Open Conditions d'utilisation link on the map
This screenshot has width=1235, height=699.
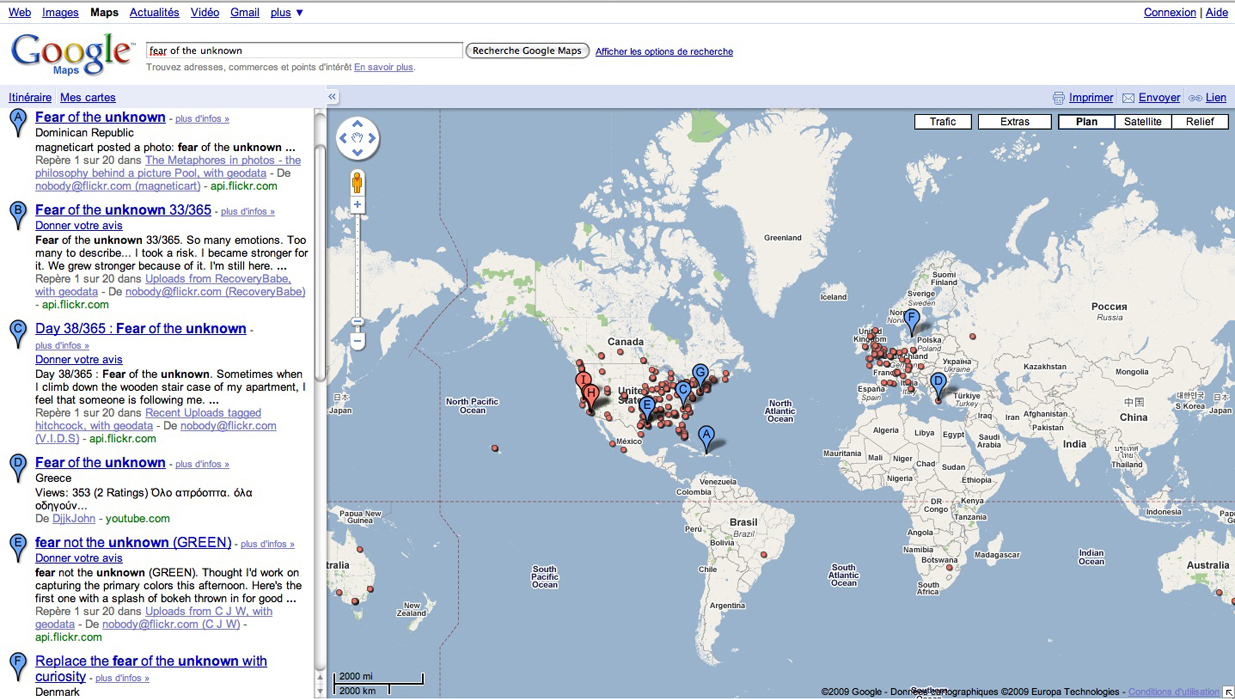point(1173,692)
